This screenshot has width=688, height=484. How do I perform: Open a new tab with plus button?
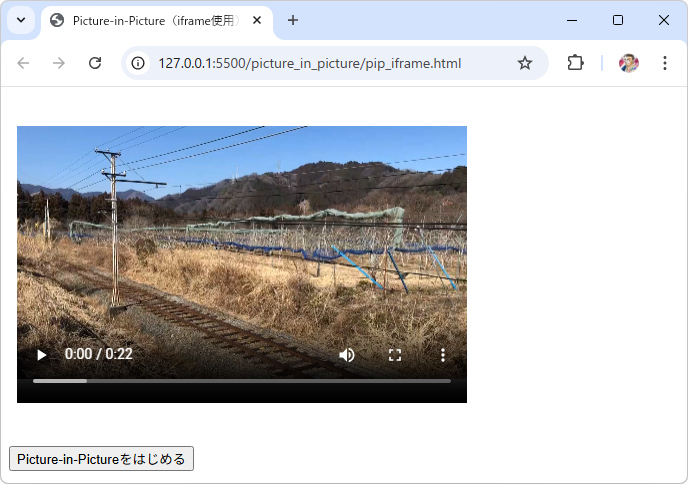pyautogui.click(x=293, y=20)
